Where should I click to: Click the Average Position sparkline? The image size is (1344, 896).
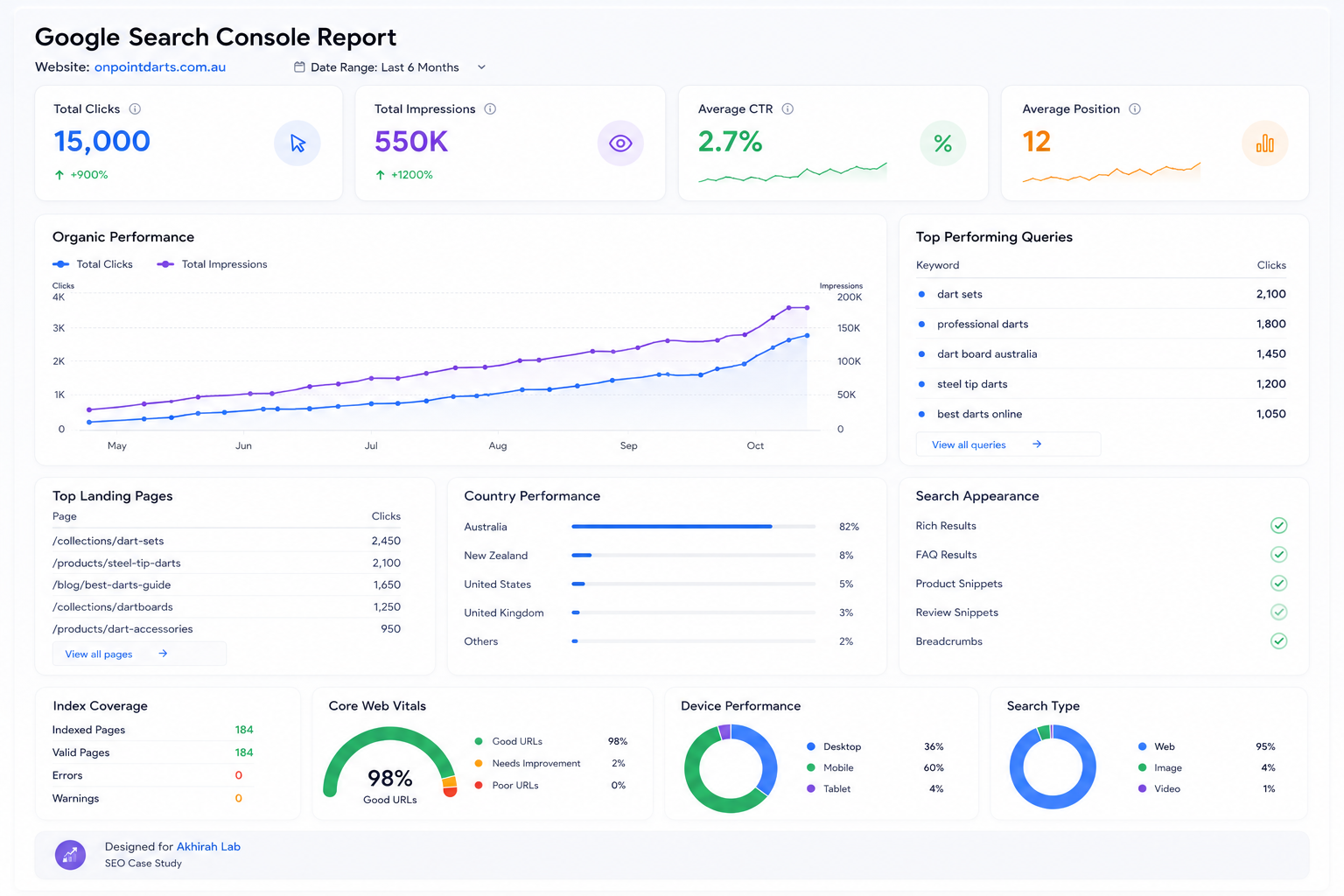click(1111, 172)
